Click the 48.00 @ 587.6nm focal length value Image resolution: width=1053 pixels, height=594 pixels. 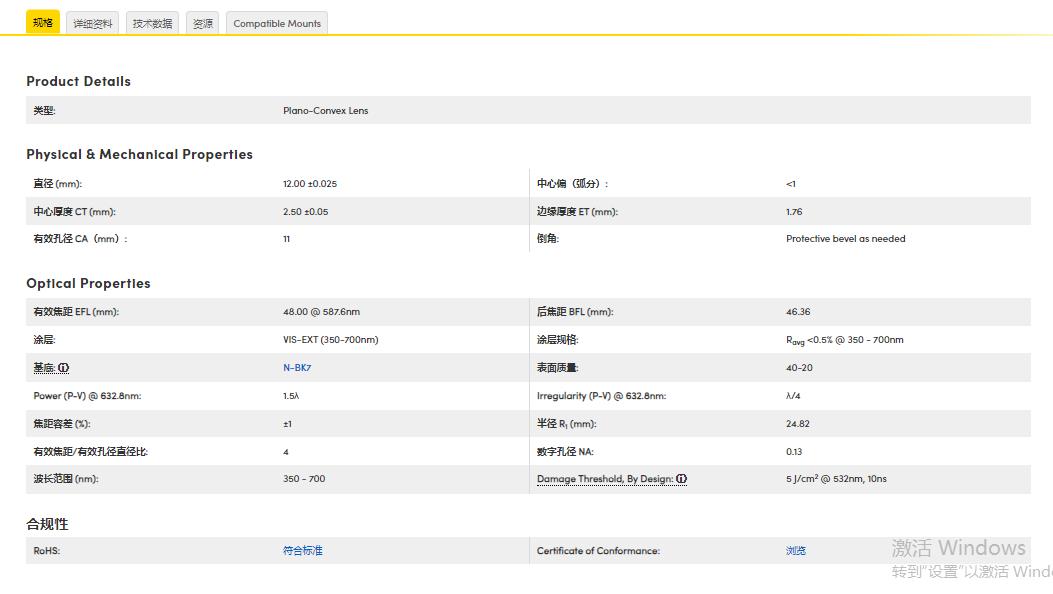click(x=321, y=312)
